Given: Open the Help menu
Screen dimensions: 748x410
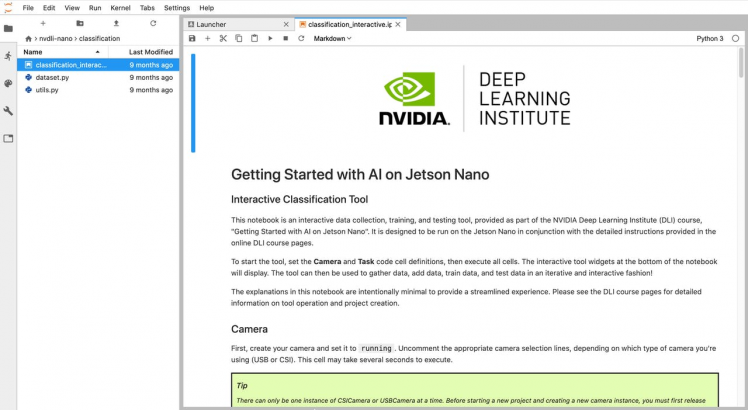Looking at the screenshot, I should pos(207,8).
